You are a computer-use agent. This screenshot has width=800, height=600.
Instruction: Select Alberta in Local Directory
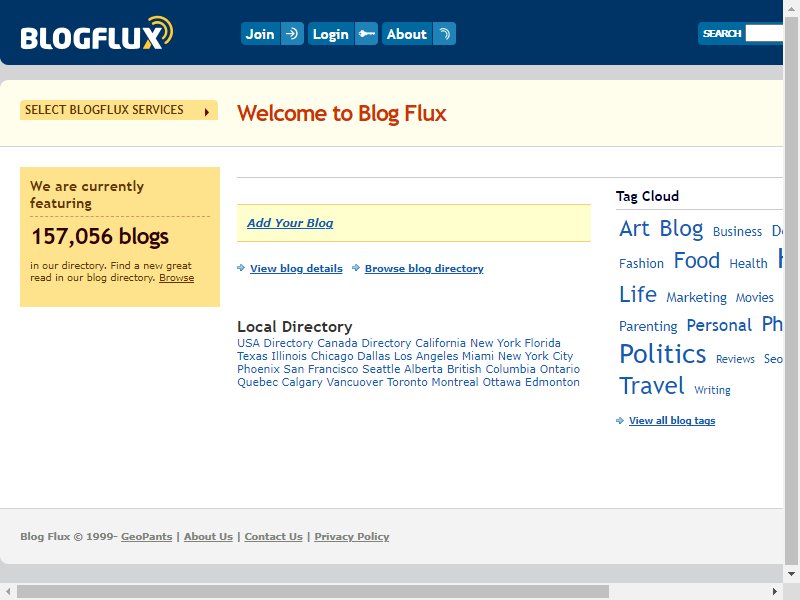coord(423,369)
